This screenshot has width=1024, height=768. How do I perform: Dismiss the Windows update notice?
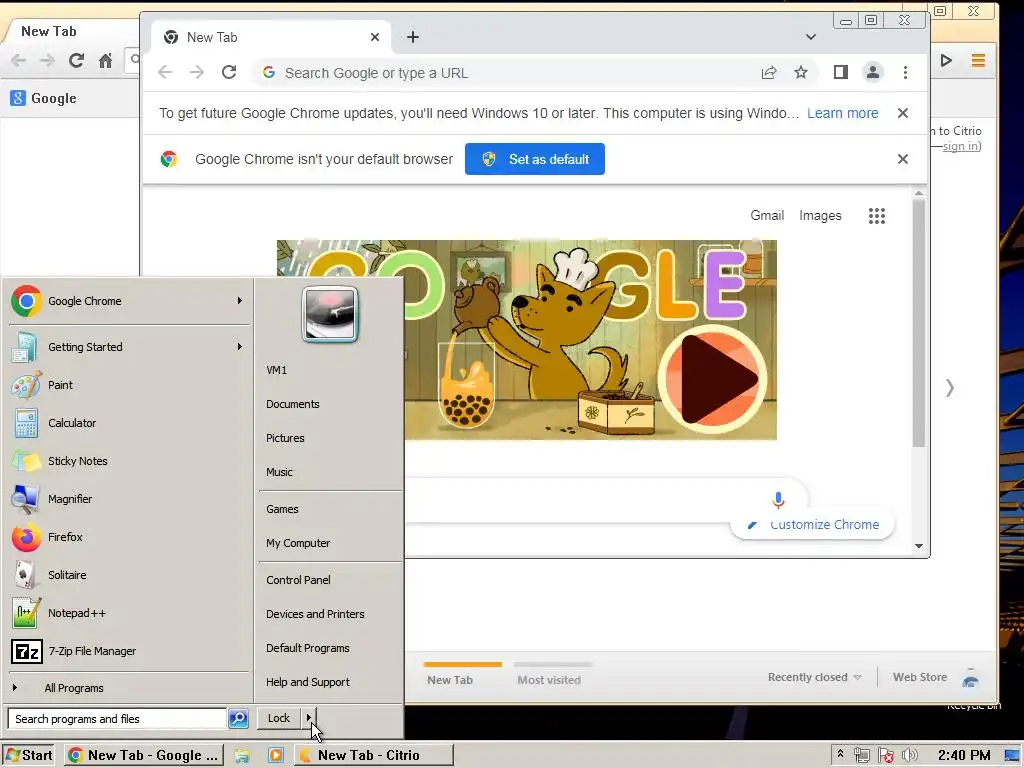[x=903, y=113]
